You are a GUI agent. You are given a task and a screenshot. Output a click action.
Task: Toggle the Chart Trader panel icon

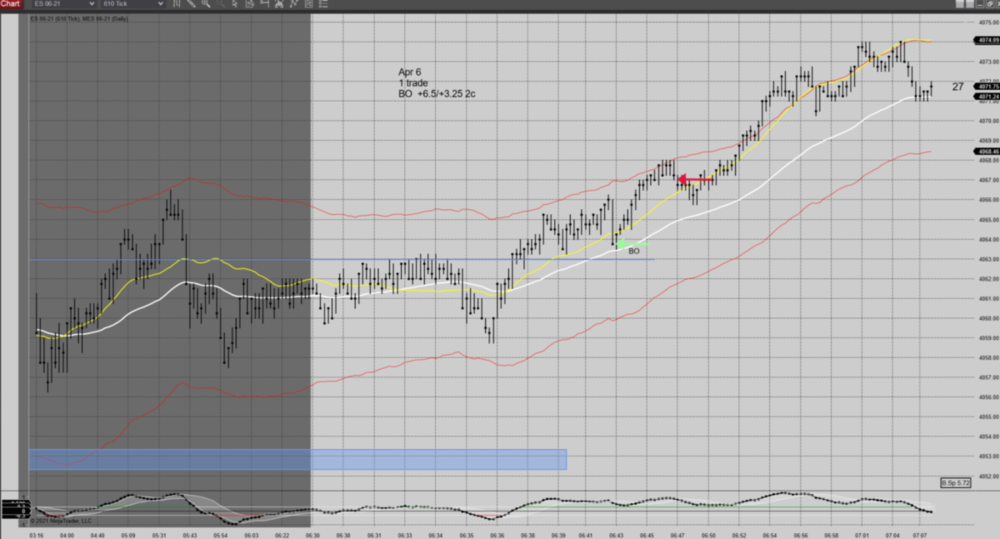264,4
